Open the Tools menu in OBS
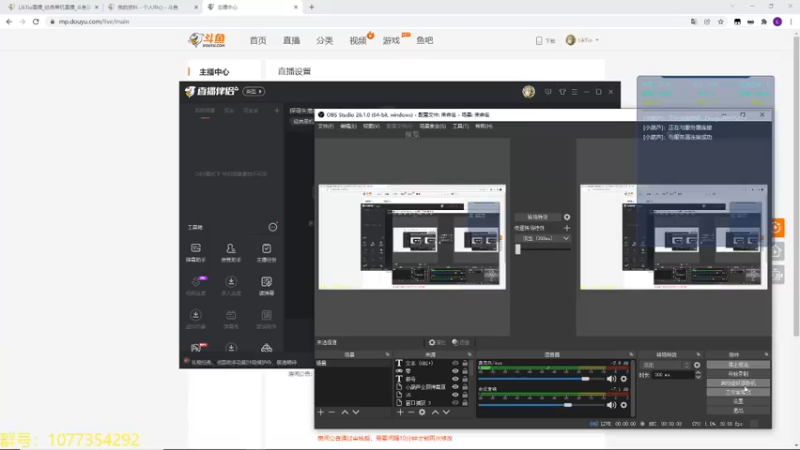Viewport: 800px width, 450px height. click(x=460, y=126)
